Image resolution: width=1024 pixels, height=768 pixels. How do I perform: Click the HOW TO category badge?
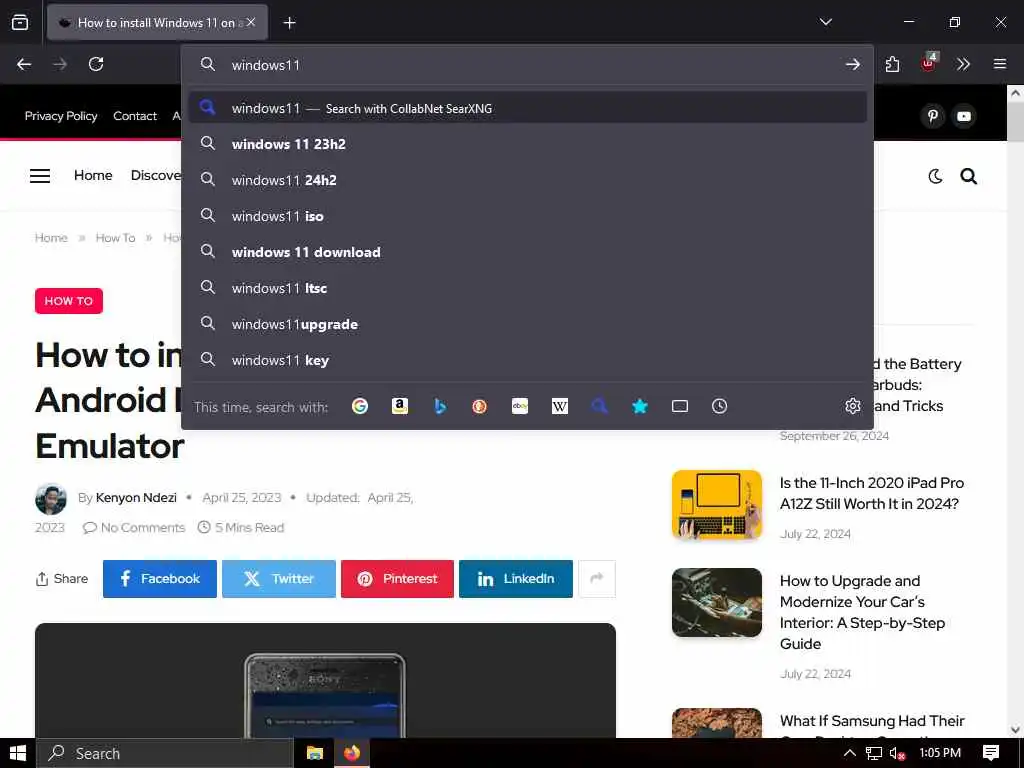point(69,300)
